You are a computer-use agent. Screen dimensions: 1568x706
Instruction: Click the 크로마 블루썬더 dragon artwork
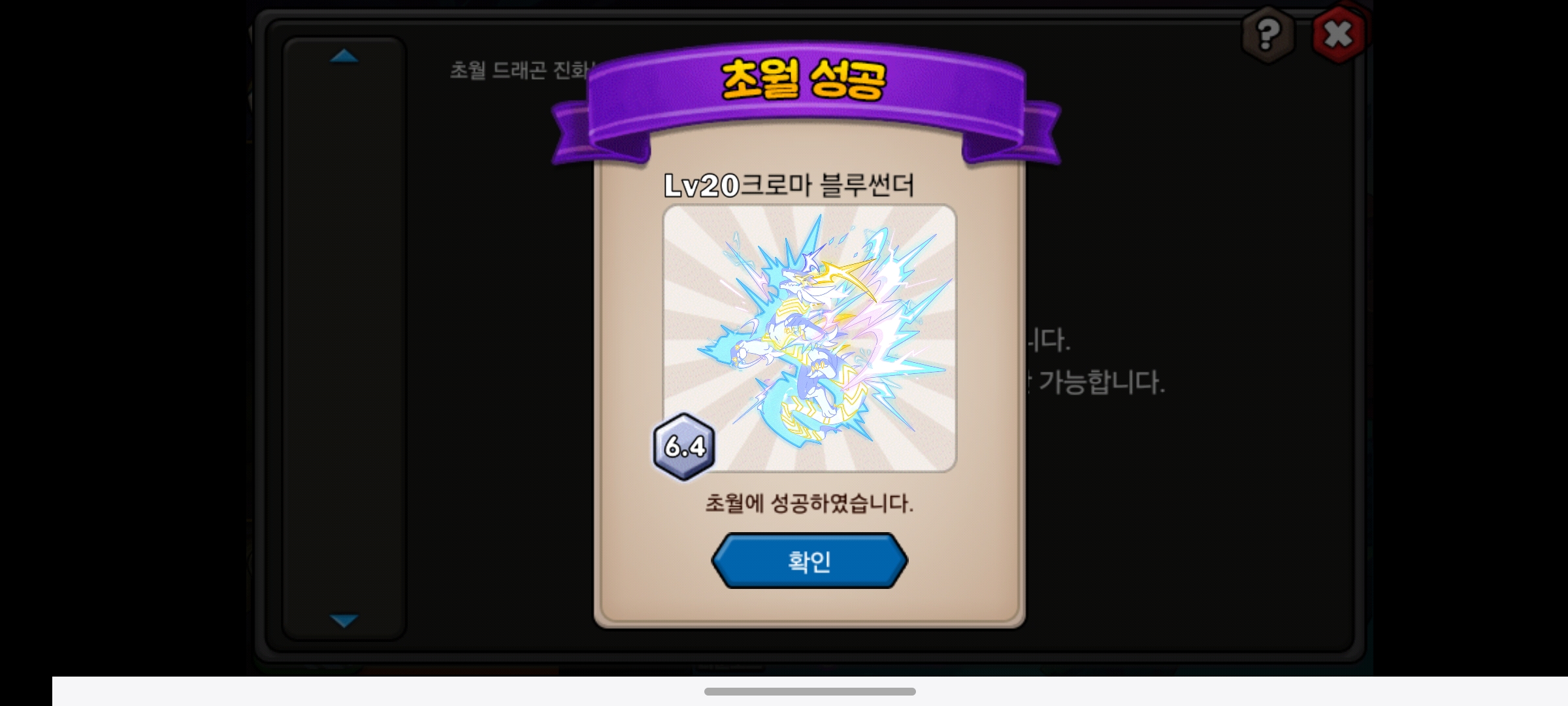pyautogui.click(x=810, y=339)
